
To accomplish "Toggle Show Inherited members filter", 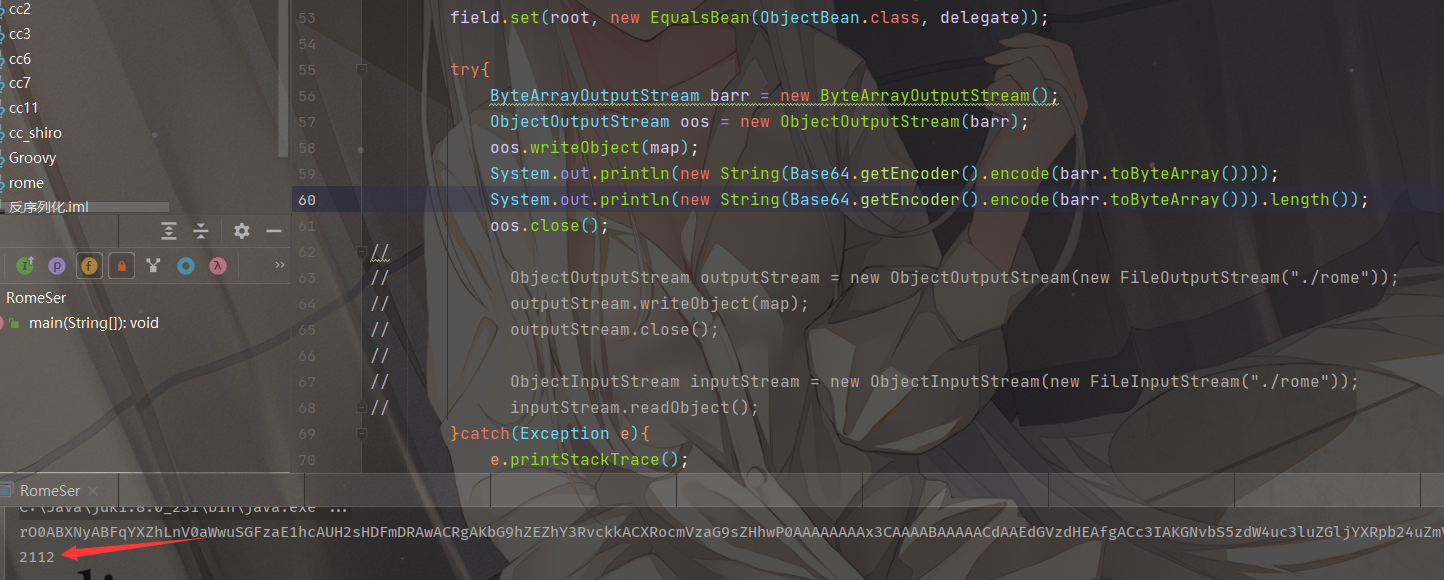I will [26, 265].
